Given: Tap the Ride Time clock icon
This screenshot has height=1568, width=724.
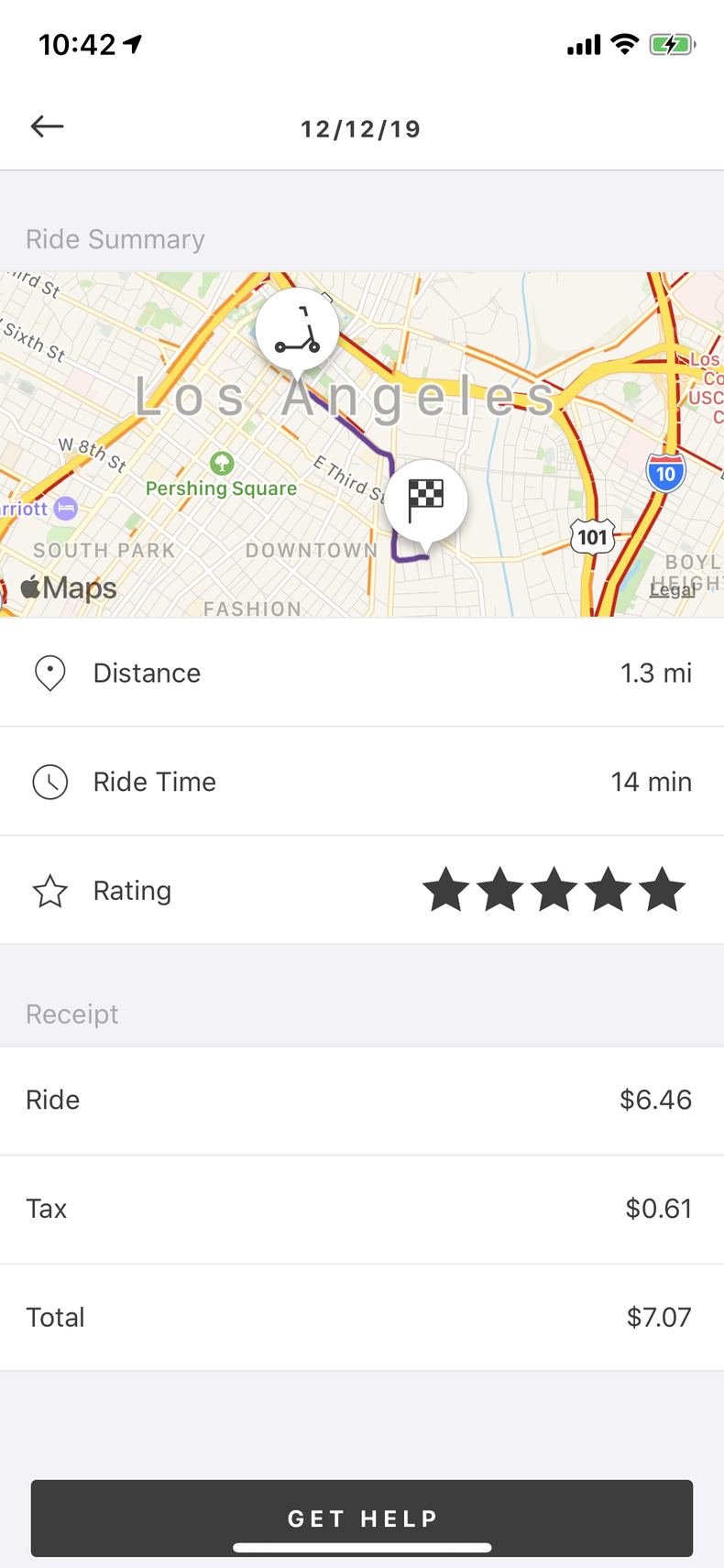Looking at the screenshot, I should (x=49, y=782).
